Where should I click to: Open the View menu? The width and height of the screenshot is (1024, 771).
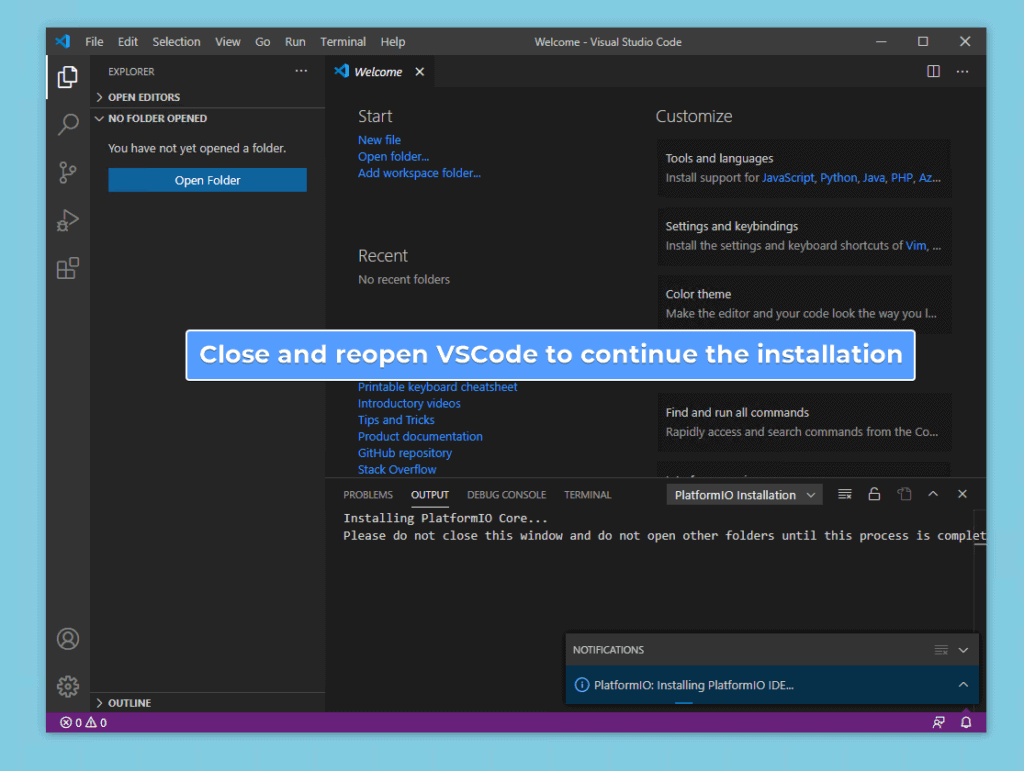pyautogui.click(x=227, y=42)
